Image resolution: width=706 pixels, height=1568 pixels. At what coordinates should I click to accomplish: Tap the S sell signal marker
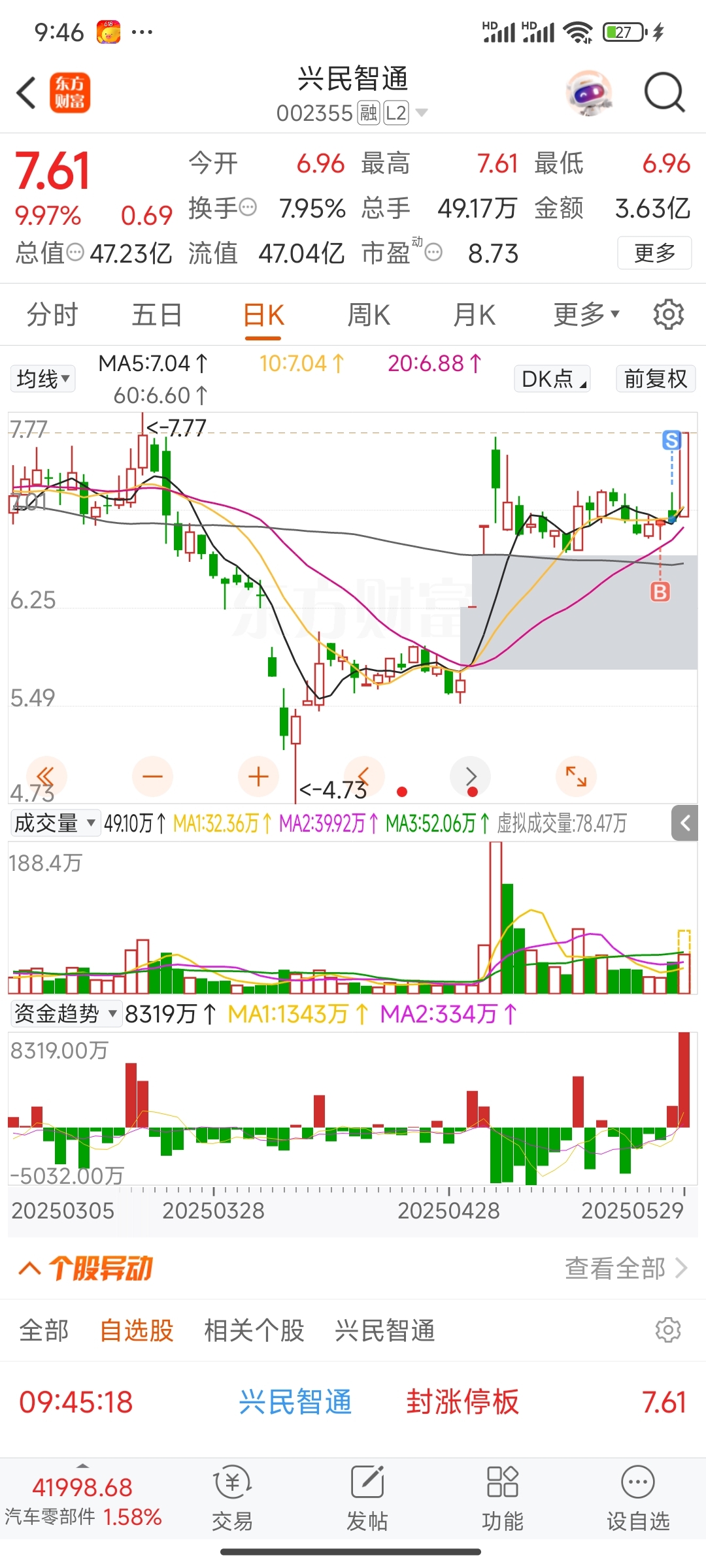point(671,440)
